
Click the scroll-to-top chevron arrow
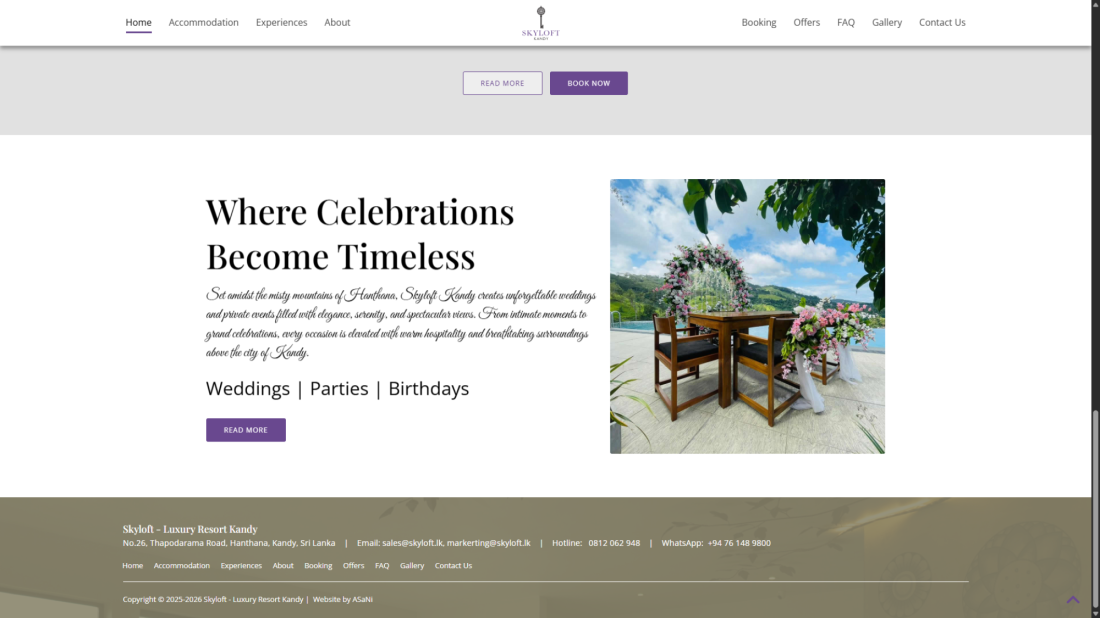[x=1073, y=600]
